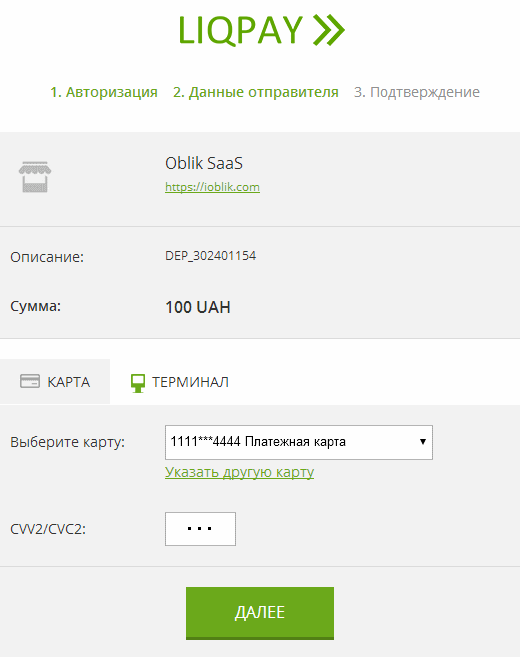
Task: Click the credit card icon beside КАРТА
Action: click(30, 381)
